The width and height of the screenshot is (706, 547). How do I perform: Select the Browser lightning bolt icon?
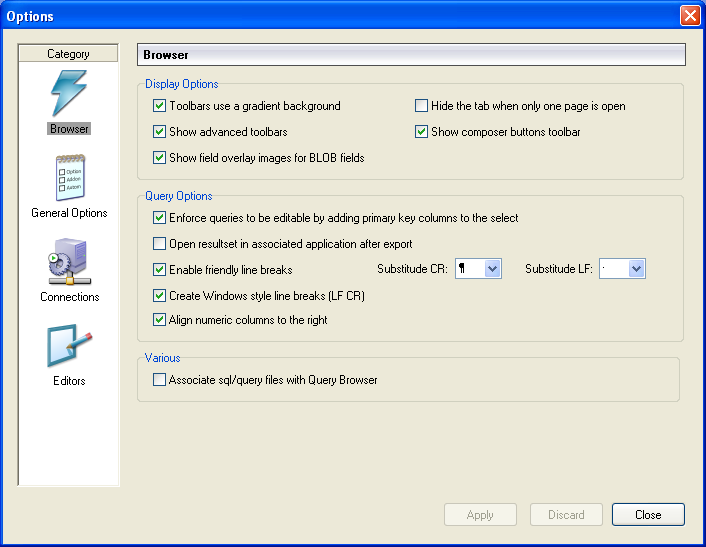tap(68, 94)
